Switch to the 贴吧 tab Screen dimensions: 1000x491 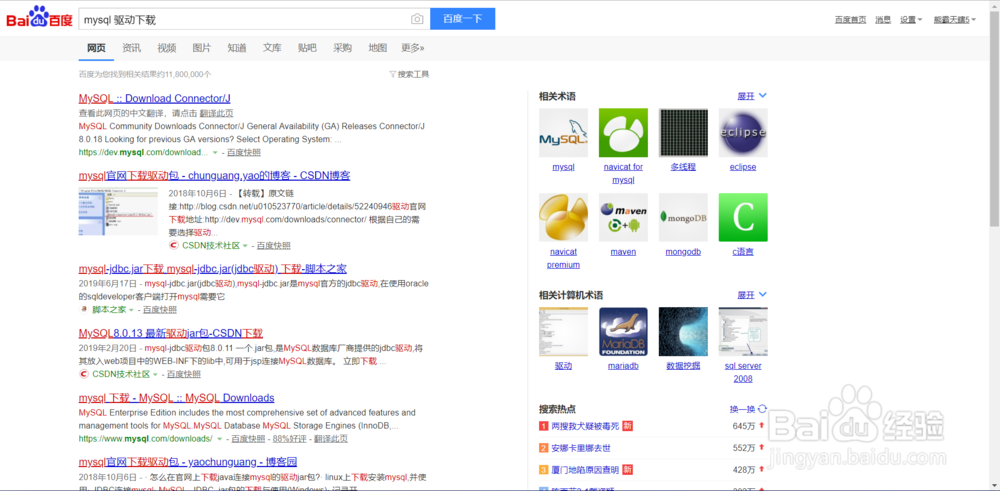tap(307, 48)
